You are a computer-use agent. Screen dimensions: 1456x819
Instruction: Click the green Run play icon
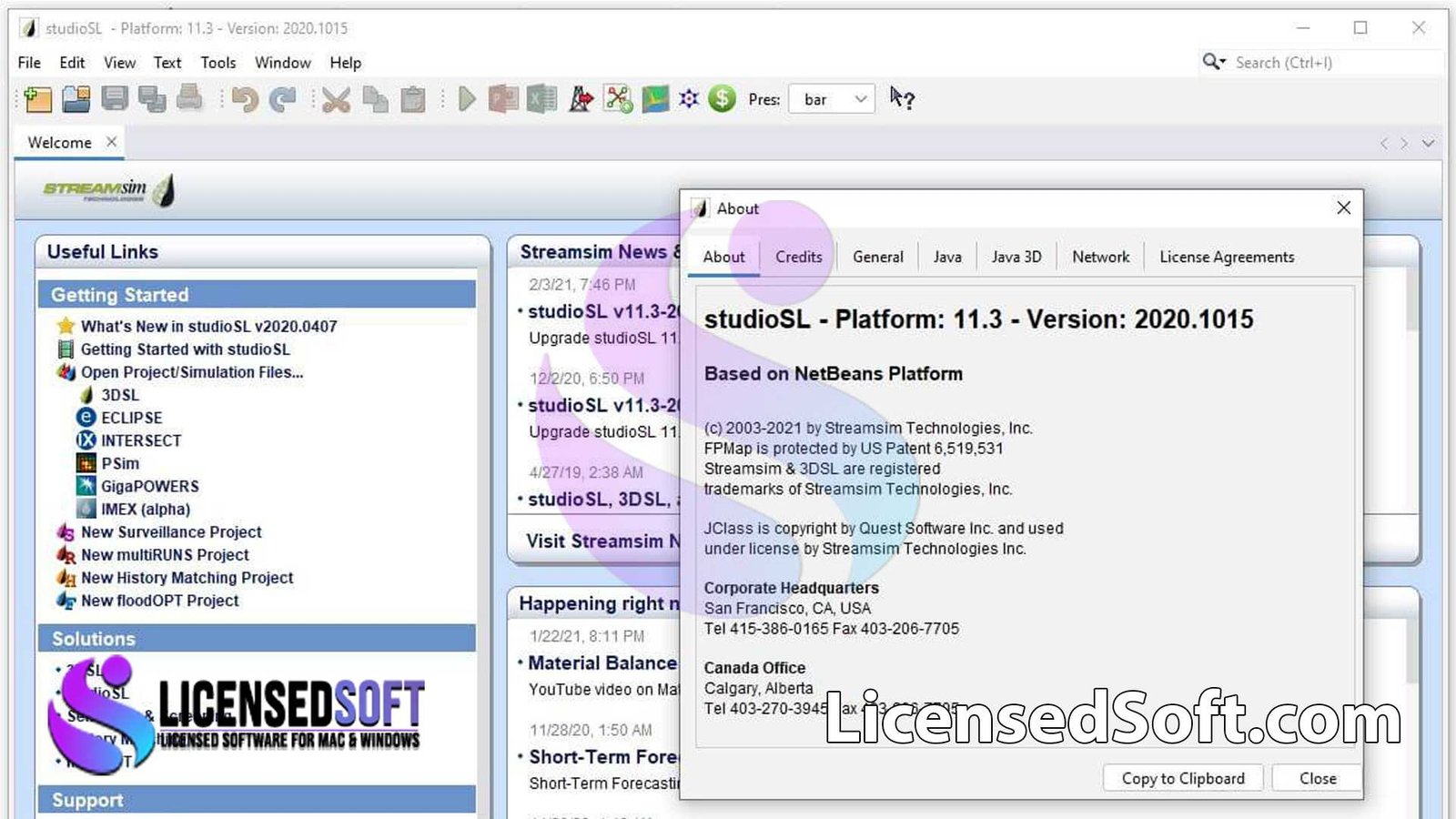[x=467, y=98]
